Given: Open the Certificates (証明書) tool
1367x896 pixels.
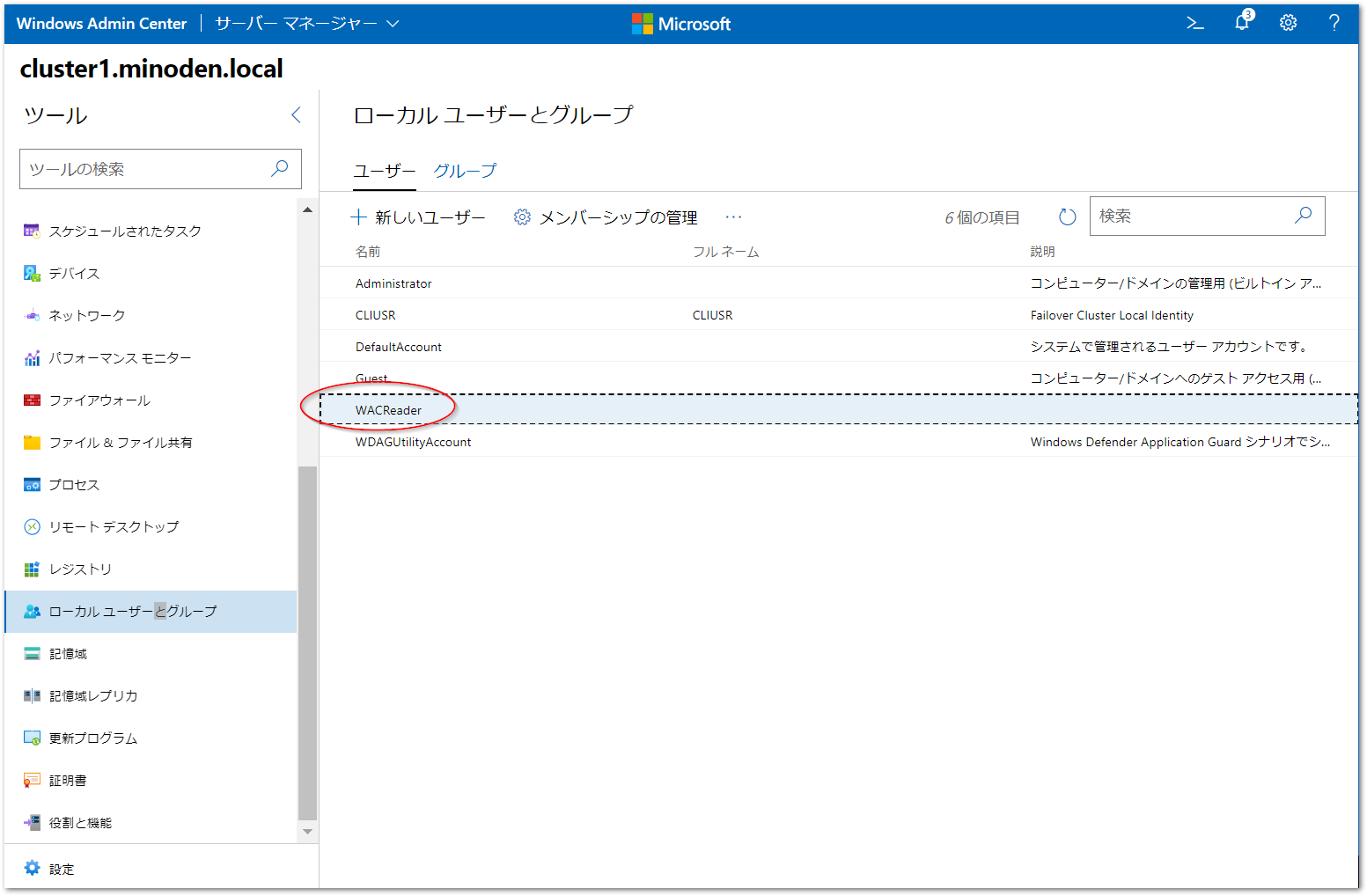Looking at the screenshot, I should [70, 780].
